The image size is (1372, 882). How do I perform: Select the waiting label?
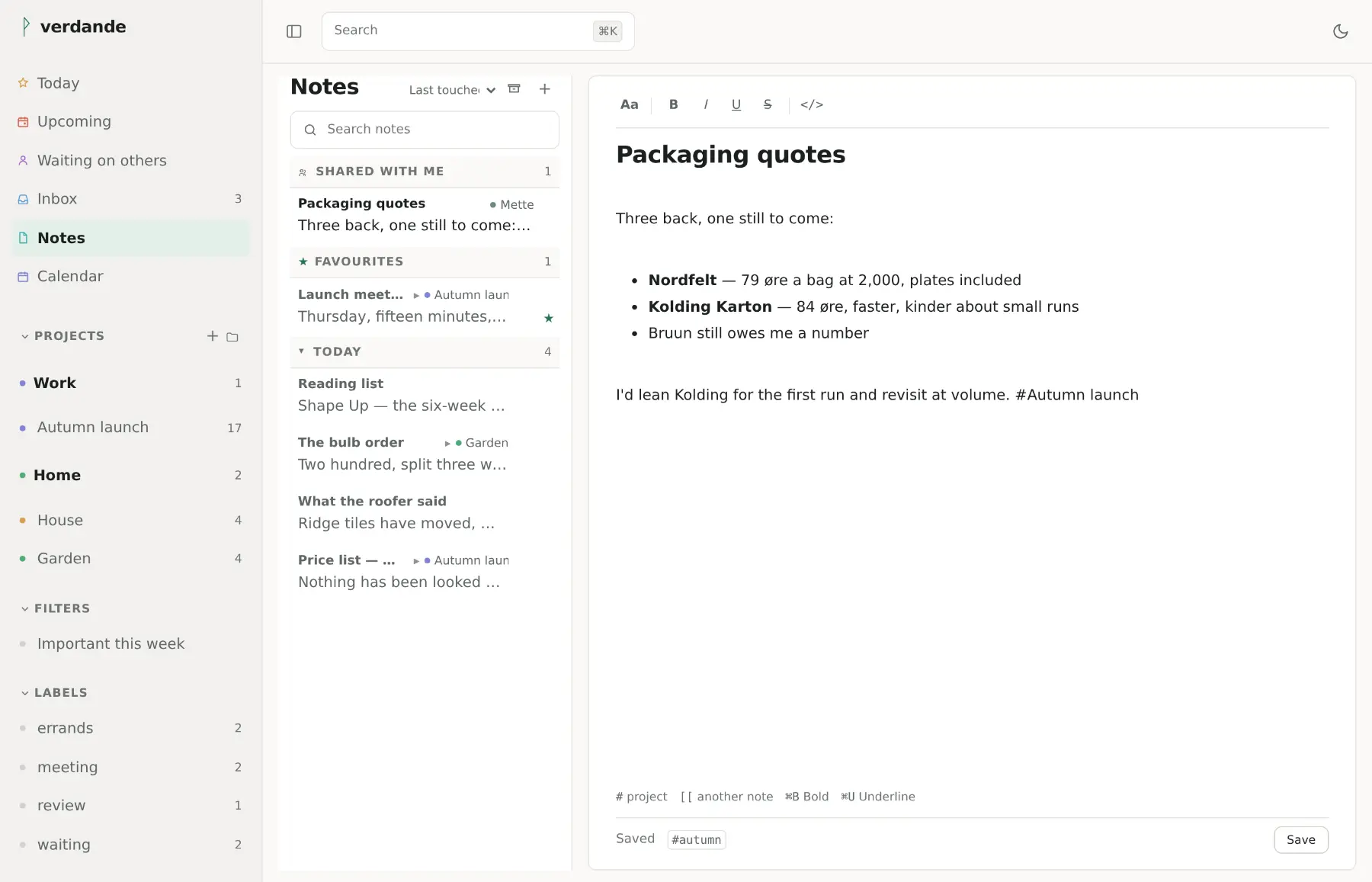(x=130, y=845)
